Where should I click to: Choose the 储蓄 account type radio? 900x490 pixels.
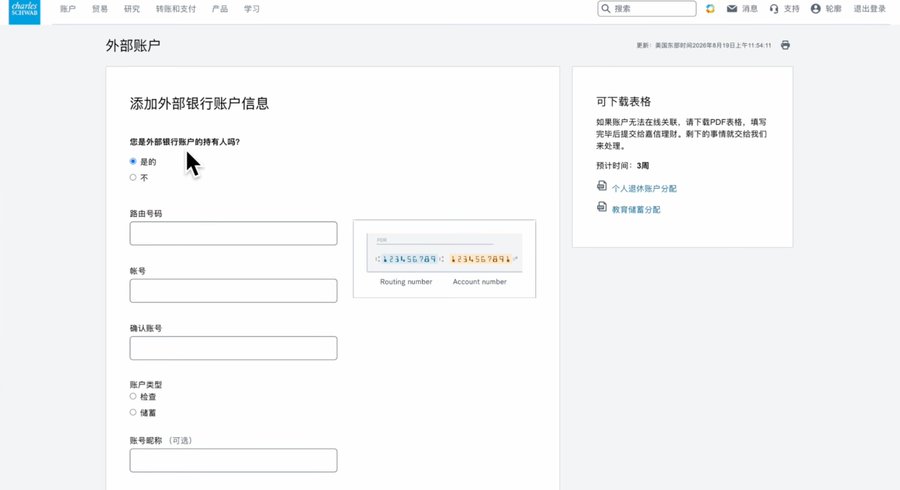133,412
